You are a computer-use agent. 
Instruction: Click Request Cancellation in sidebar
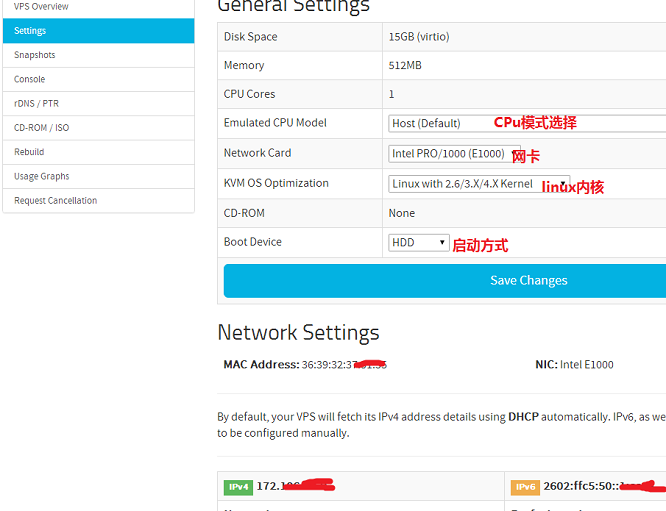click(x=56, y=201)
